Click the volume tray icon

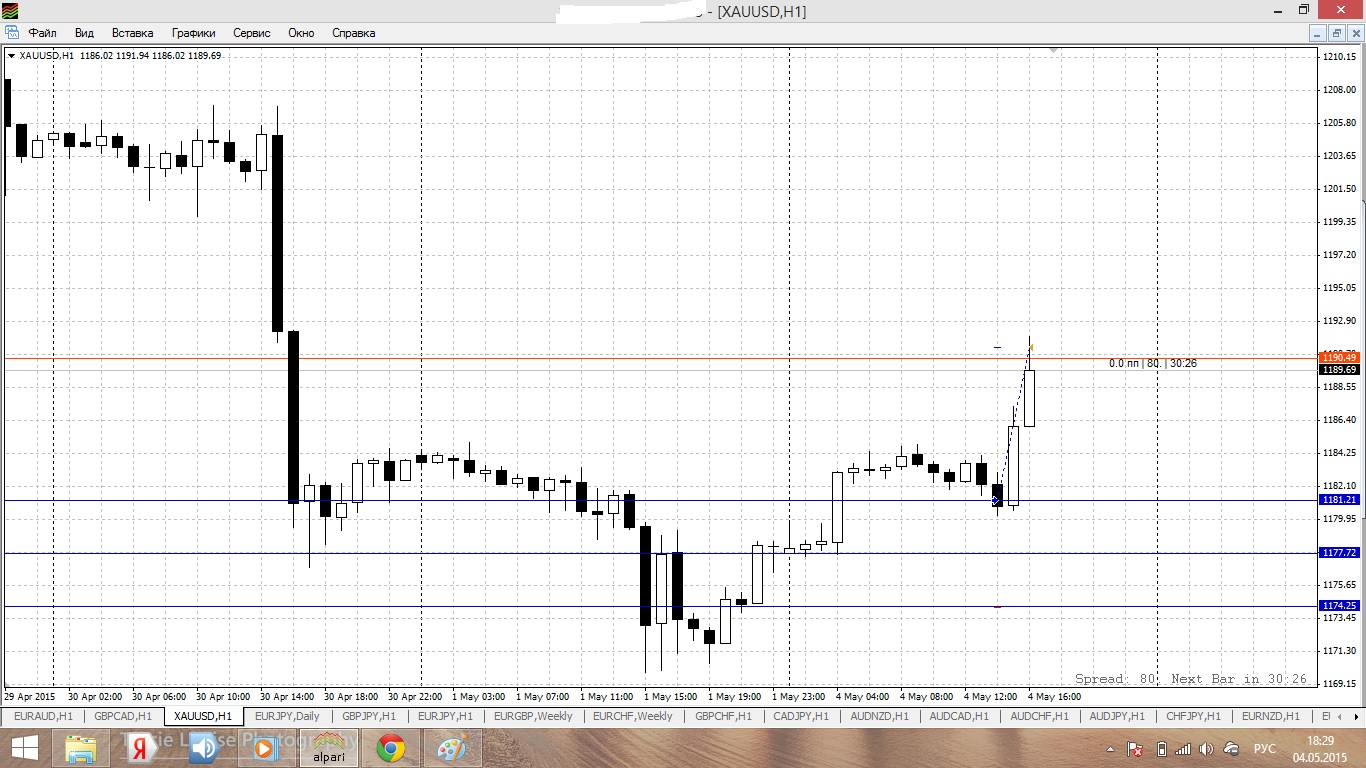[x=1207, y=748]
